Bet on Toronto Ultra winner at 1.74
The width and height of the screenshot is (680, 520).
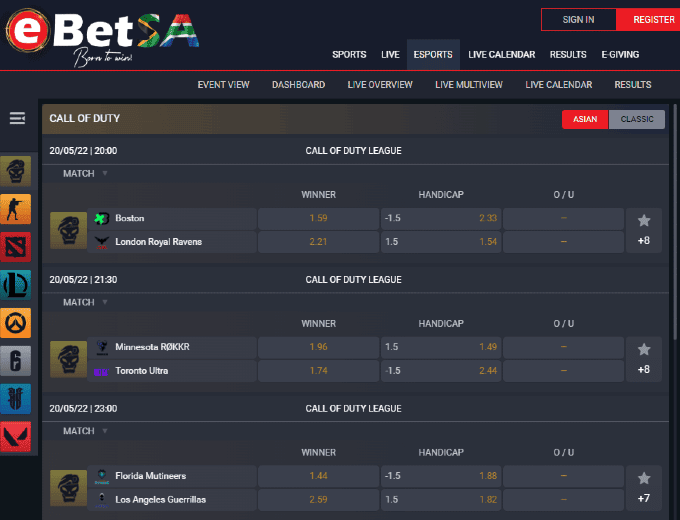(318, 371)
